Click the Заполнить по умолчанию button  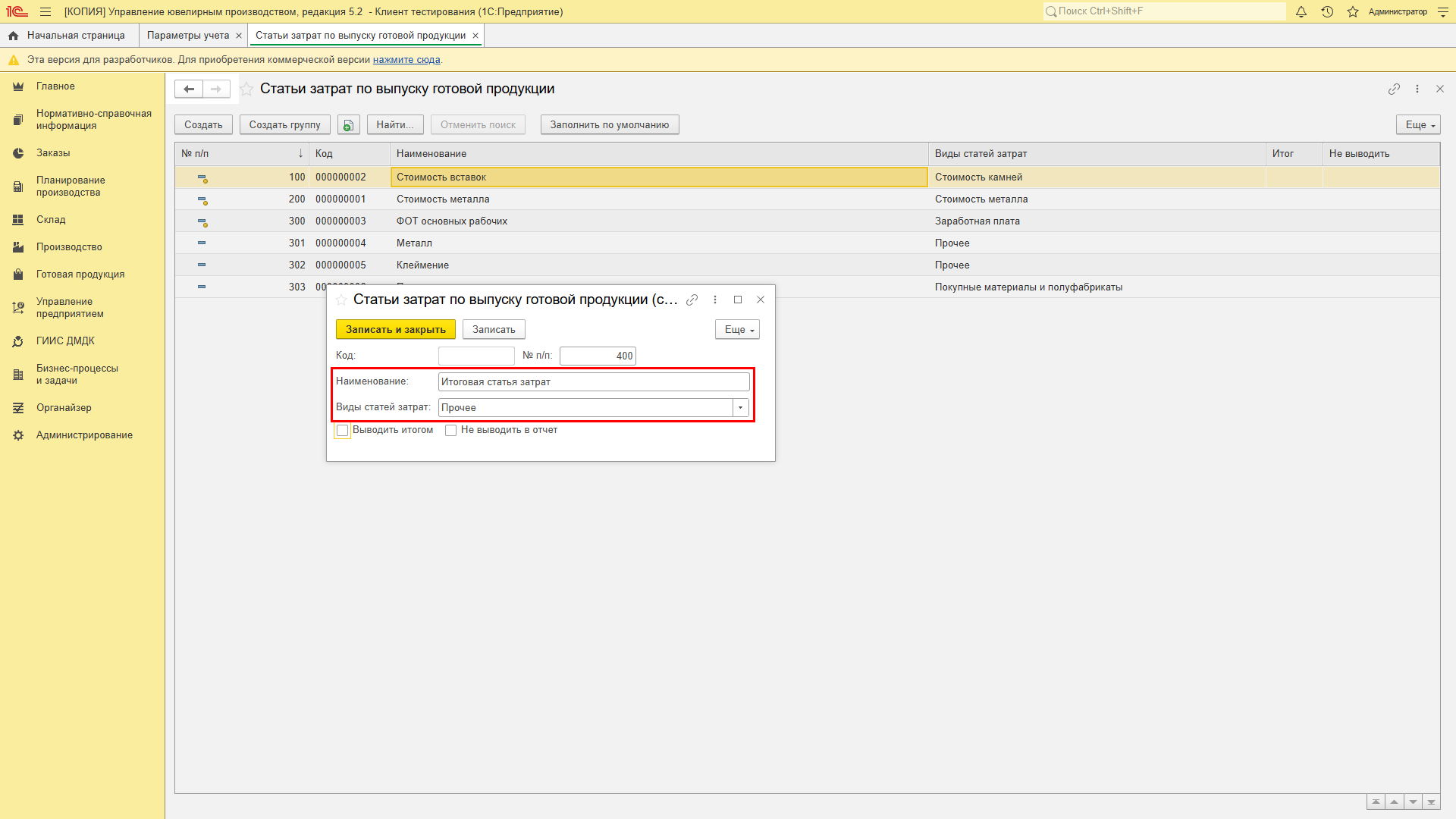click(x=610, y=124)
